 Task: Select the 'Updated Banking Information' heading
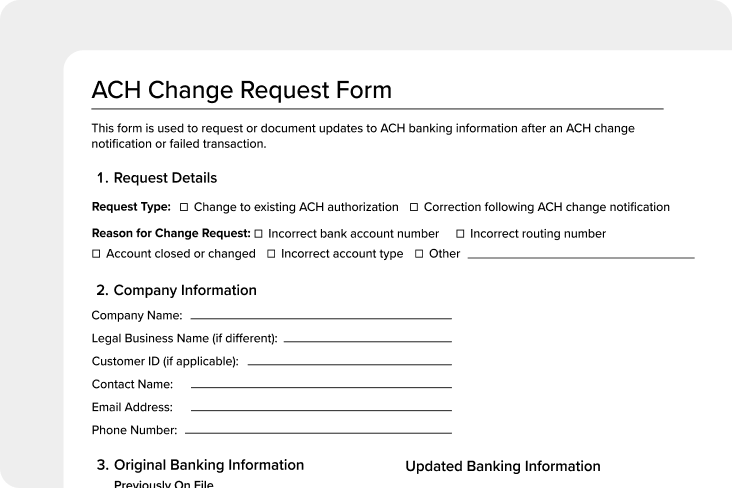click(502, 466)
